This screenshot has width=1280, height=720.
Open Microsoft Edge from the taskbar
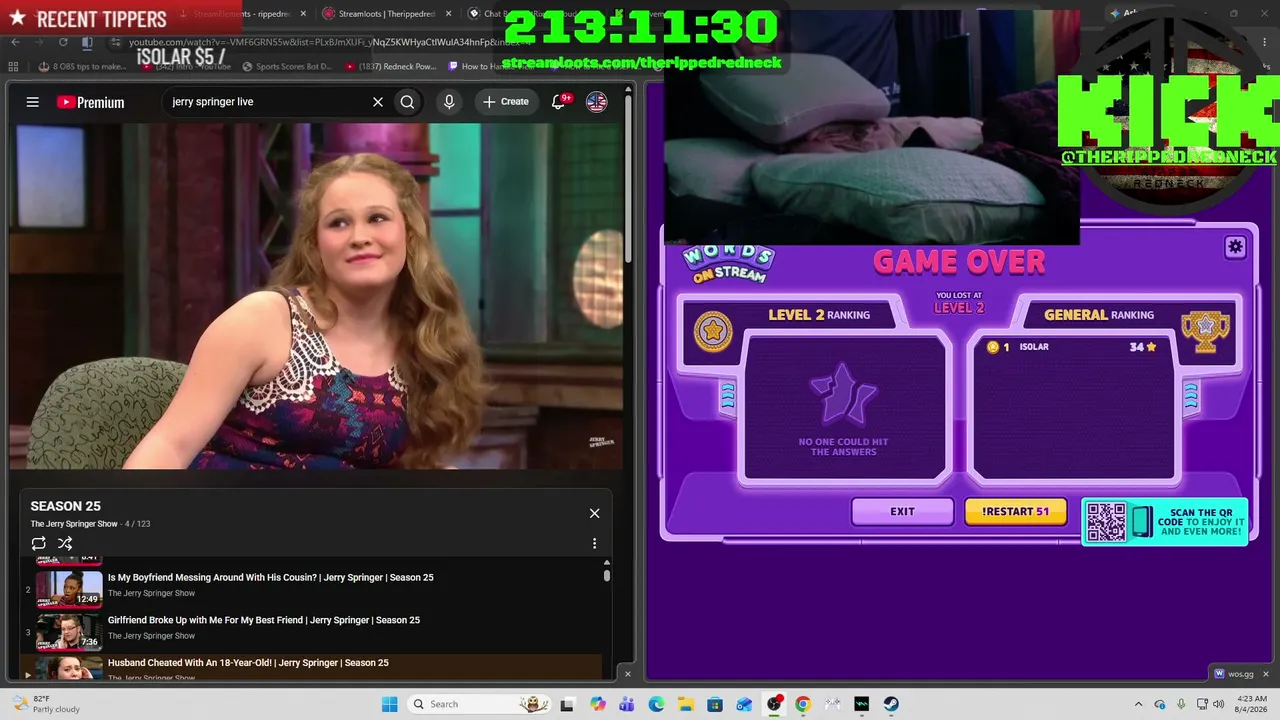coord(656,704)
